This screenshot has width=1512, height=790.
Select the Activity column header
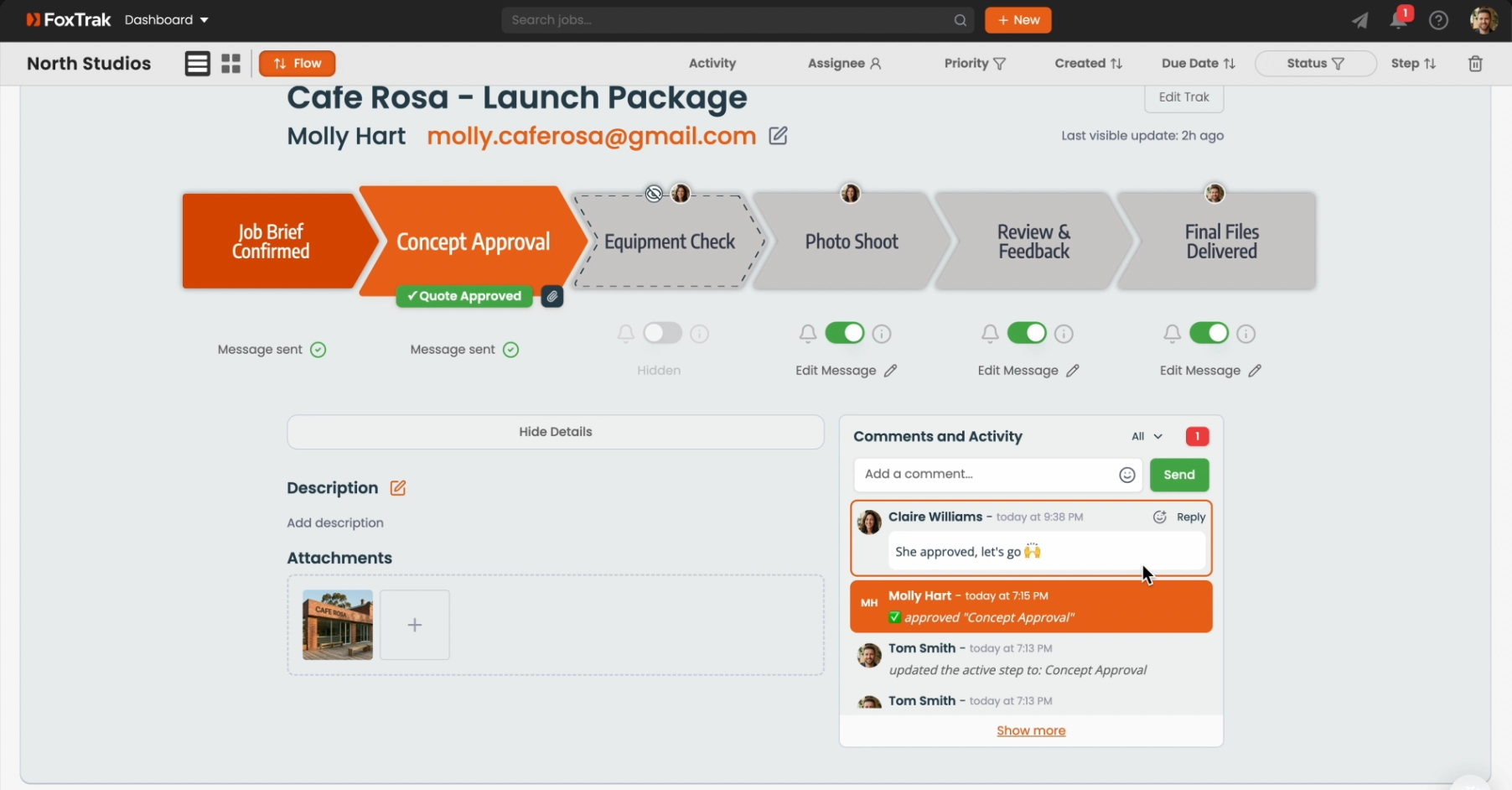[712, 64]
